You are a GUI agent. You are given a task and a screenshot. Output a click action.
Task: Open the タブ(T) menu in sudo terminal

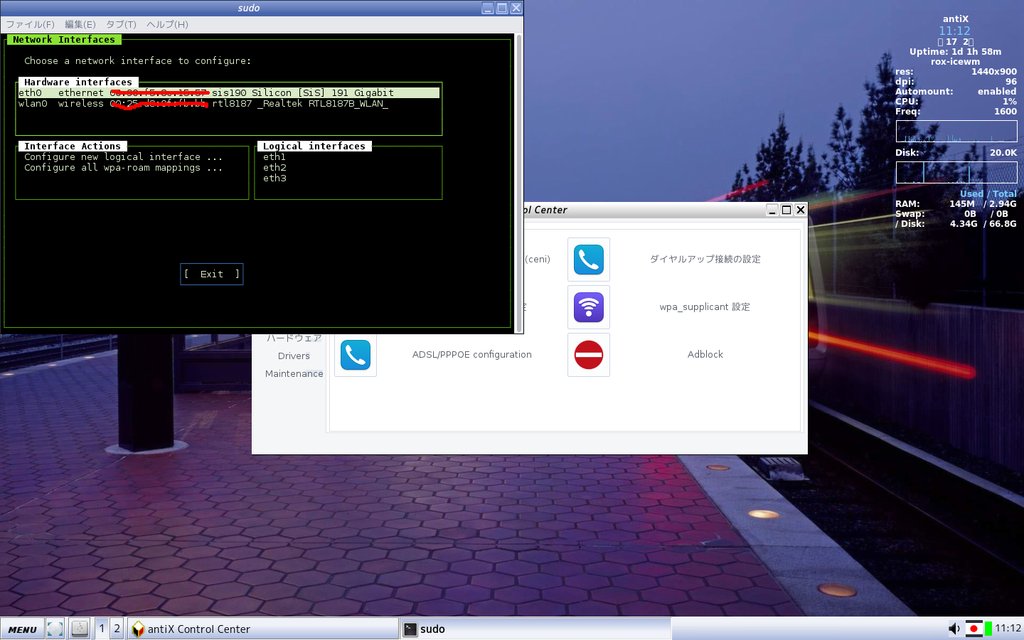pos(121,24)
